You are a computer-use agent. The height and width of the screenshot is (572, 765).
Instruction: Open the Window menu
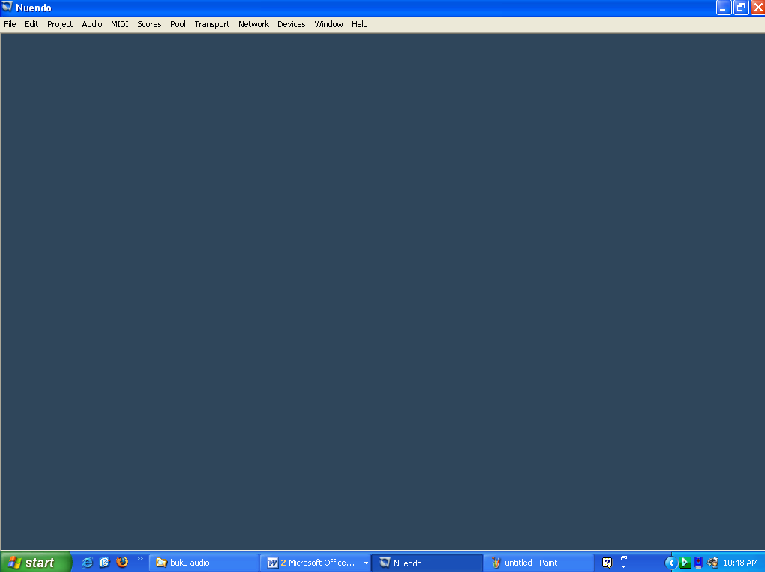click(x=328, y=24)
